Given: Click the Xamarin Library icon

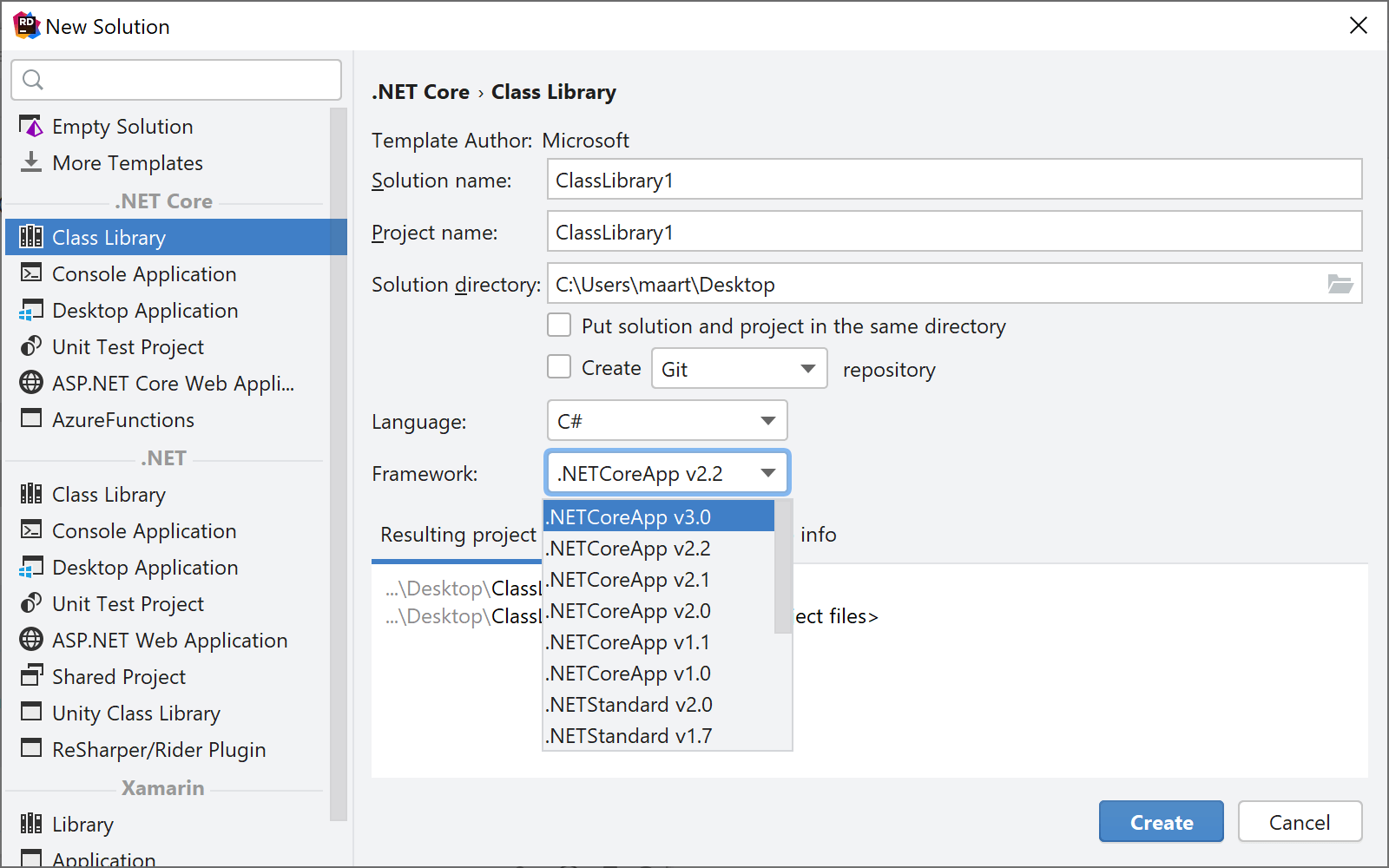Looking at the screenshot, I should pos(31,824).
